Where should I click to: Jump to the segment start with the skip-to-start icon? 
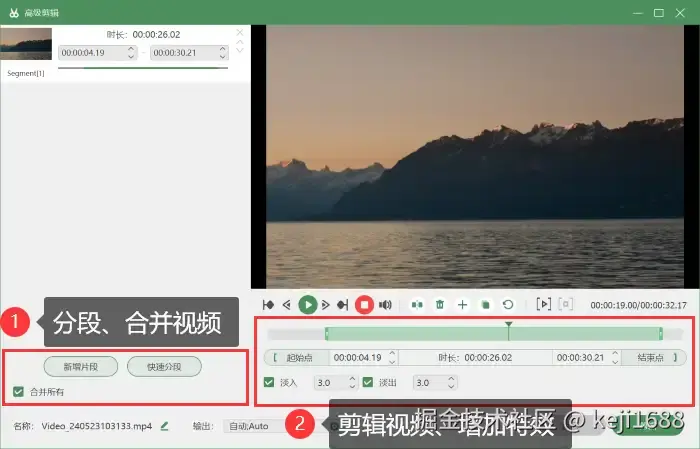click(268, 305)
